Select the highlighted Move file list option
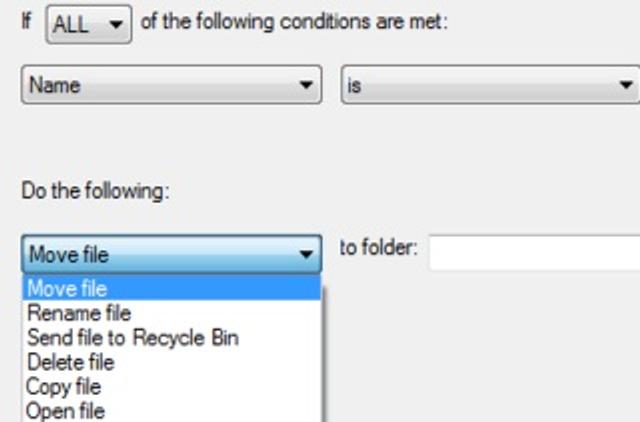Image resolution: width=640 pixels, height=422 pixels. tap(67, 290)
